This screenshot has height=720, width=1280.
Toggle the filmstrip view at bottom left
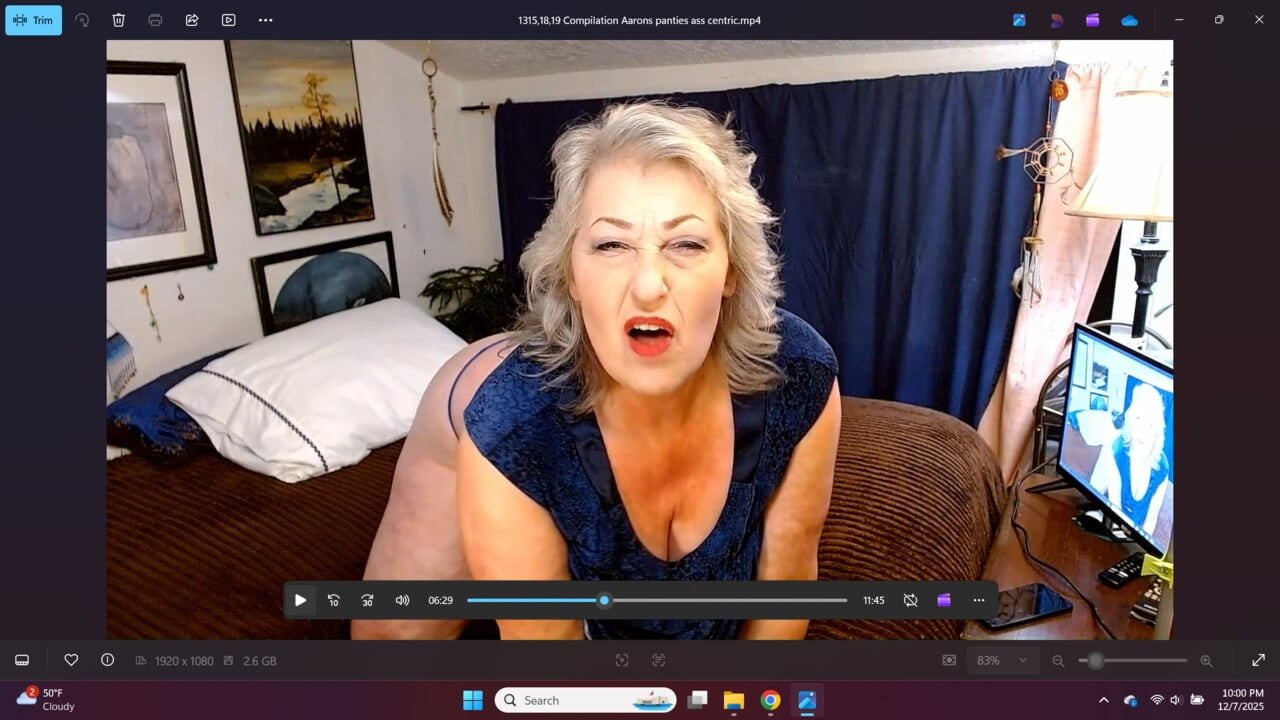click(x=22, y=660)
